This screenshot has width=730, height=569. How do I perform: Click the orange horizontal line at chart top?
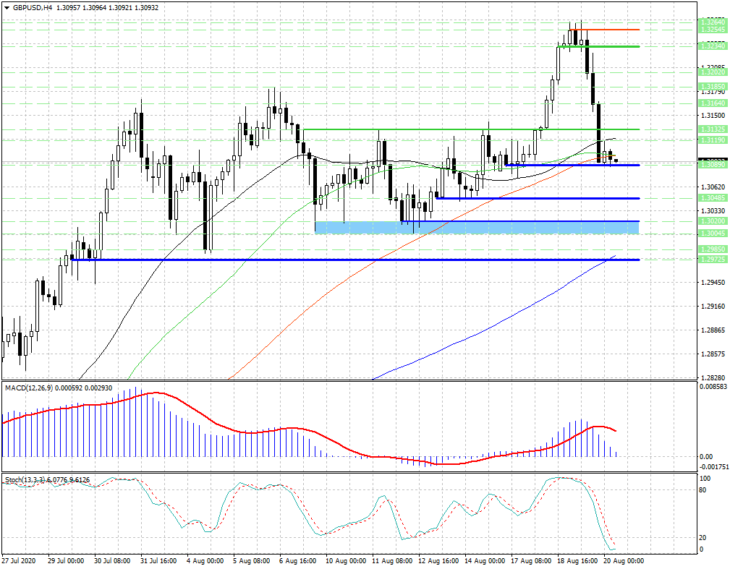606,30
